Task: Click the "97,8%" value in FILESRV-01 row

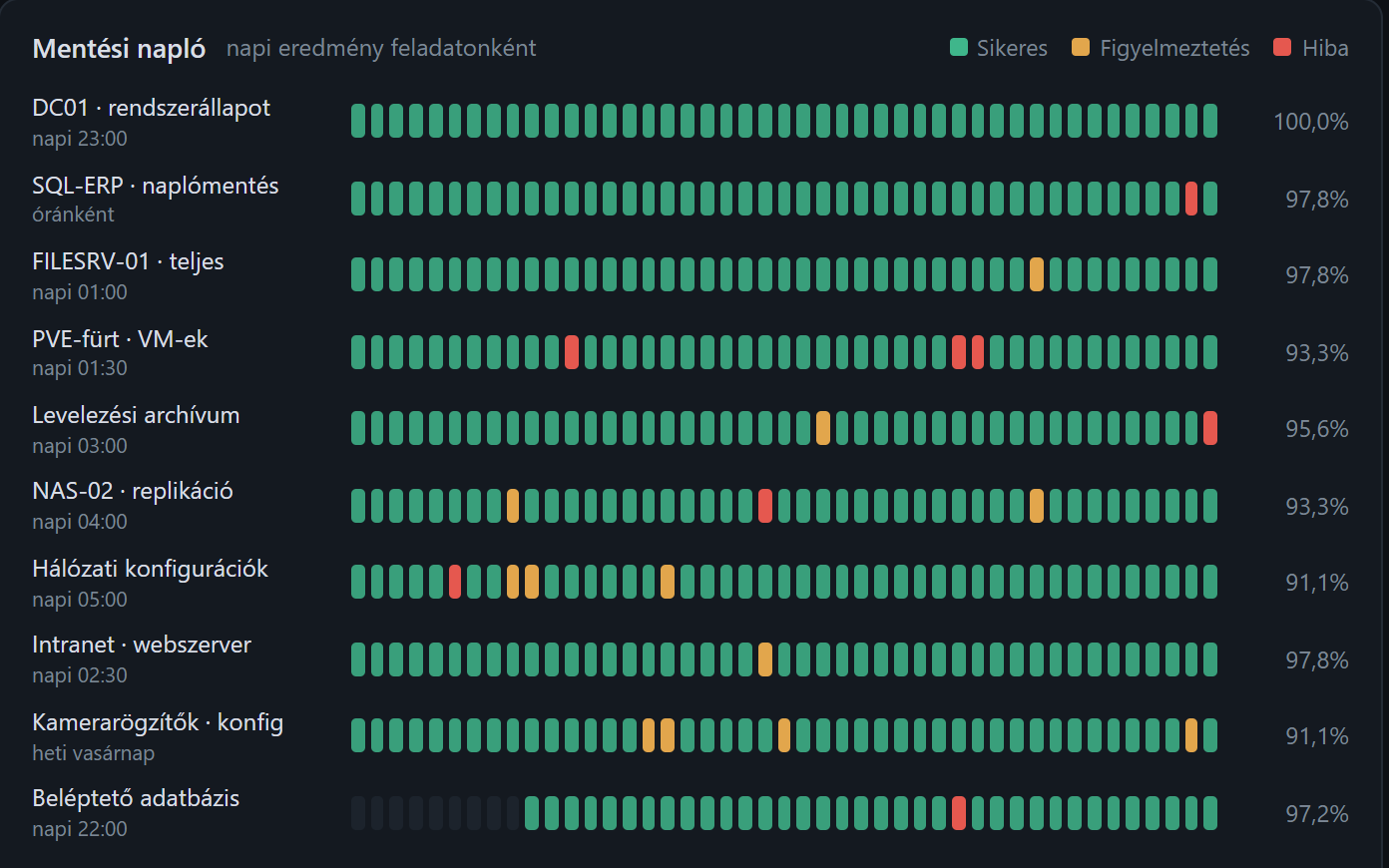Action: coord(1317,275)
